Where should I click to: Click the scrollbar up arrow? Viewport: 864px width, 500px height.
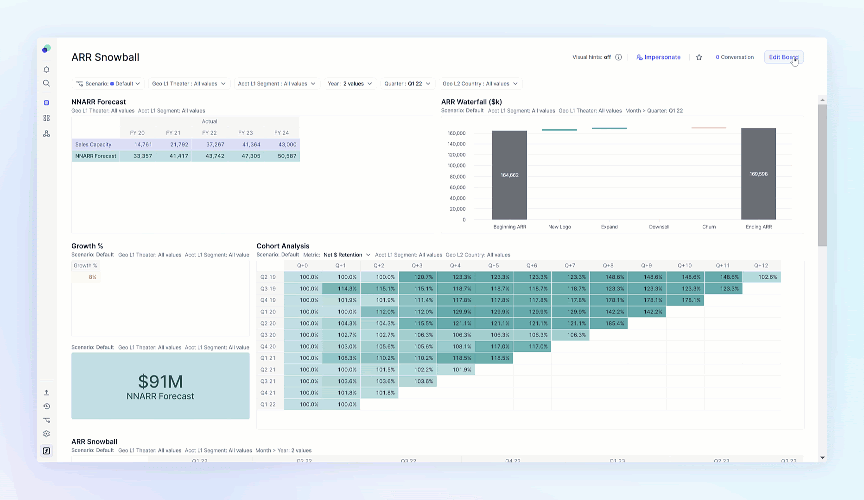click(x=822, y=100)
